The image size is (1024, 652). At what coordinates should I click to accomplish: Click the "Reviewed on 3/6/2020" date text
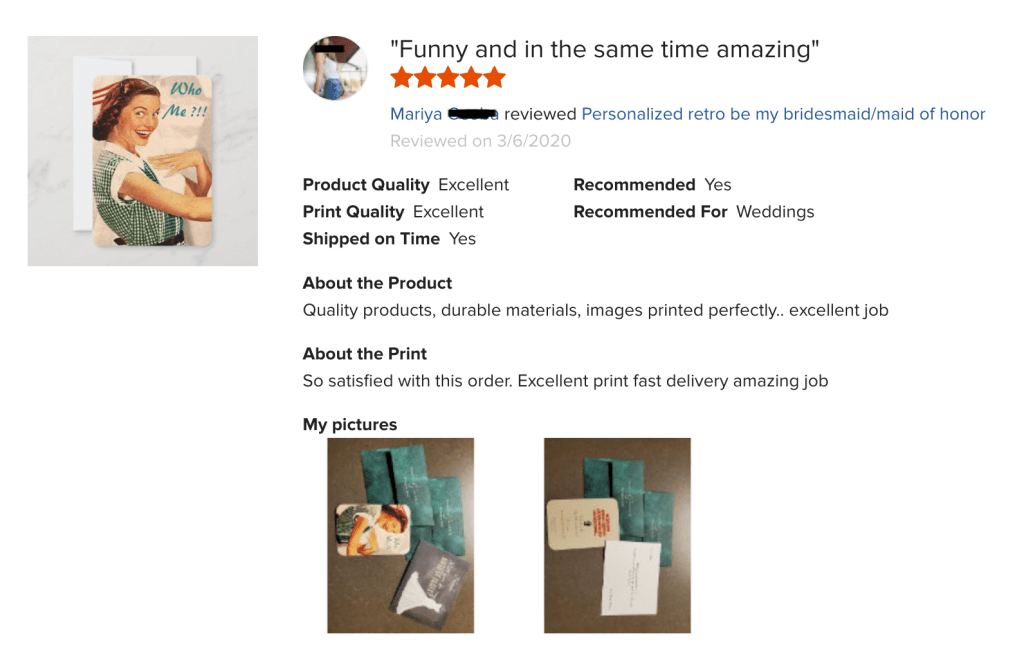[480, 141]
